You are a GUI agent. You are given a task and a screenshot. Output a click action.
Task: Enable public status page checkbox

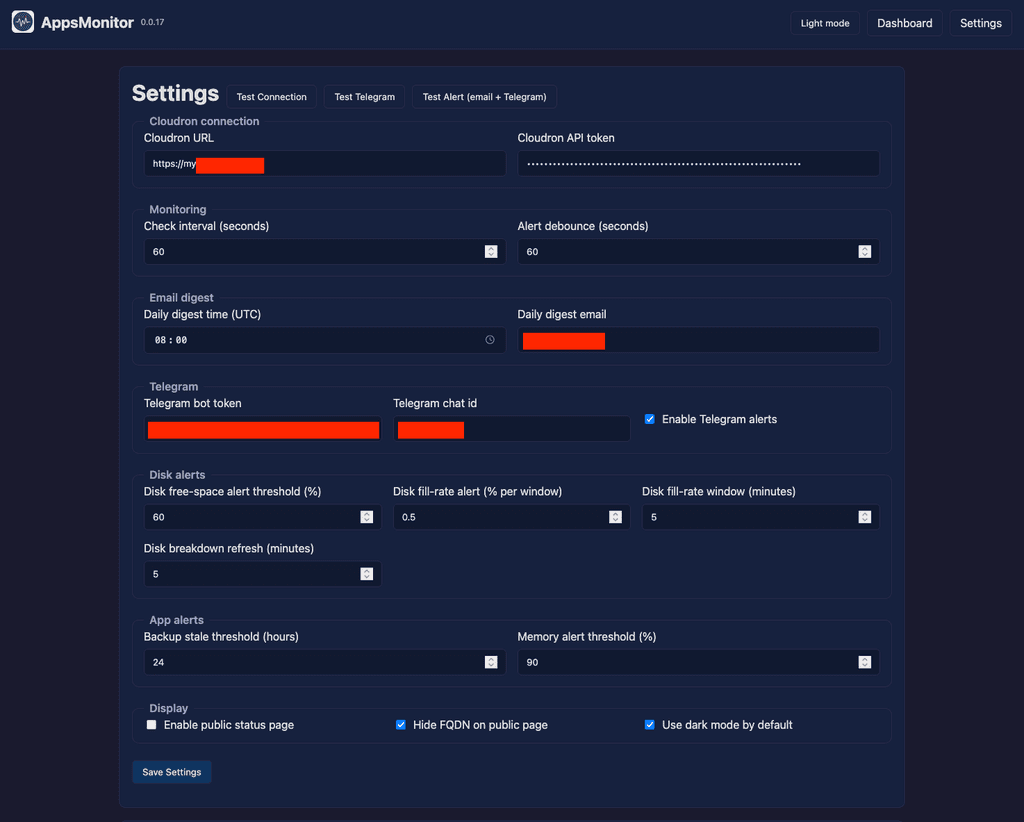[152, 725]
